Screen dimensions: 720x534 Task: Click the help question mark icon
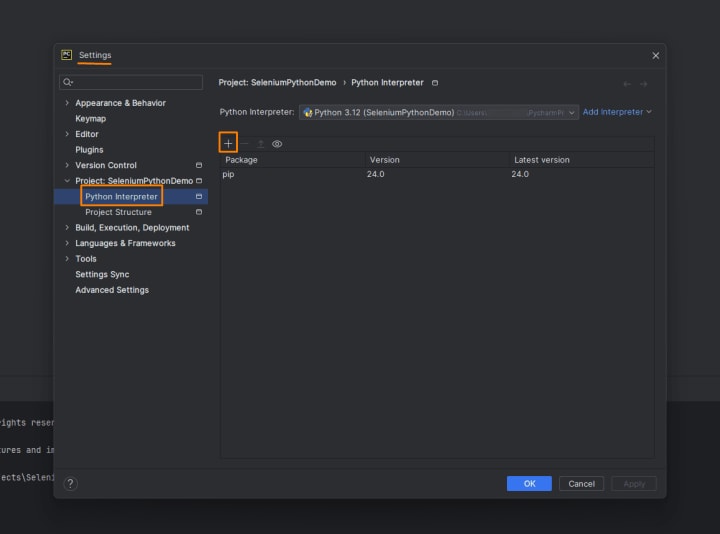70,483
